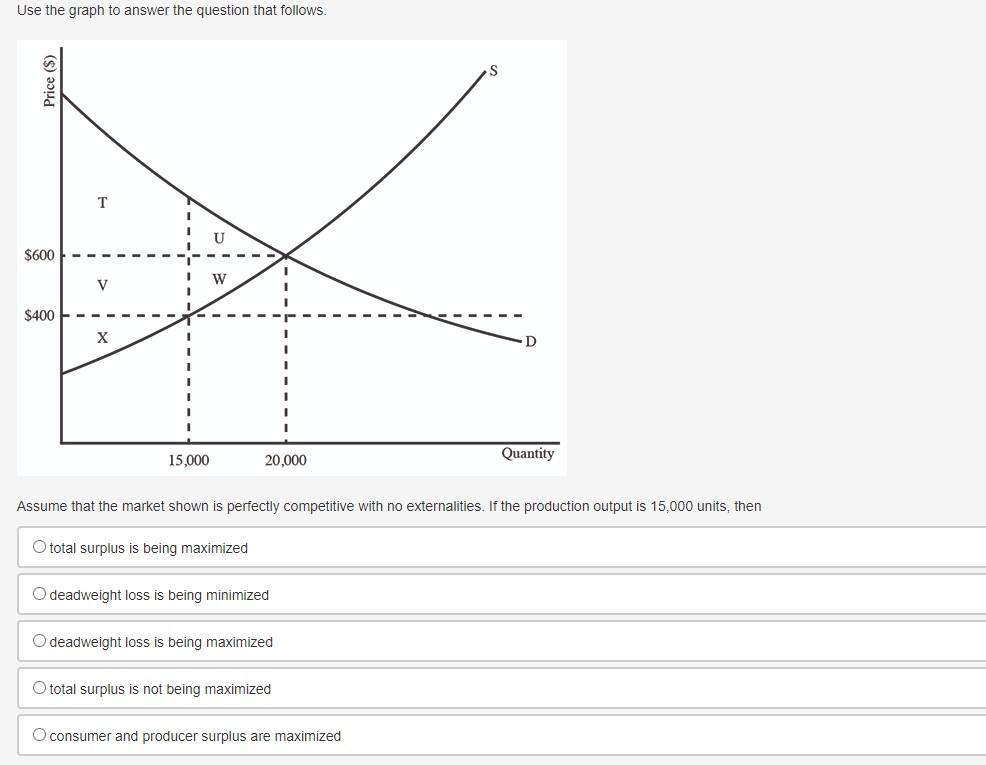Select radio option 'total surplus is being maximized'
Image resolution: width=986 pixels, height=765 pixels.
tap(38, 547)
